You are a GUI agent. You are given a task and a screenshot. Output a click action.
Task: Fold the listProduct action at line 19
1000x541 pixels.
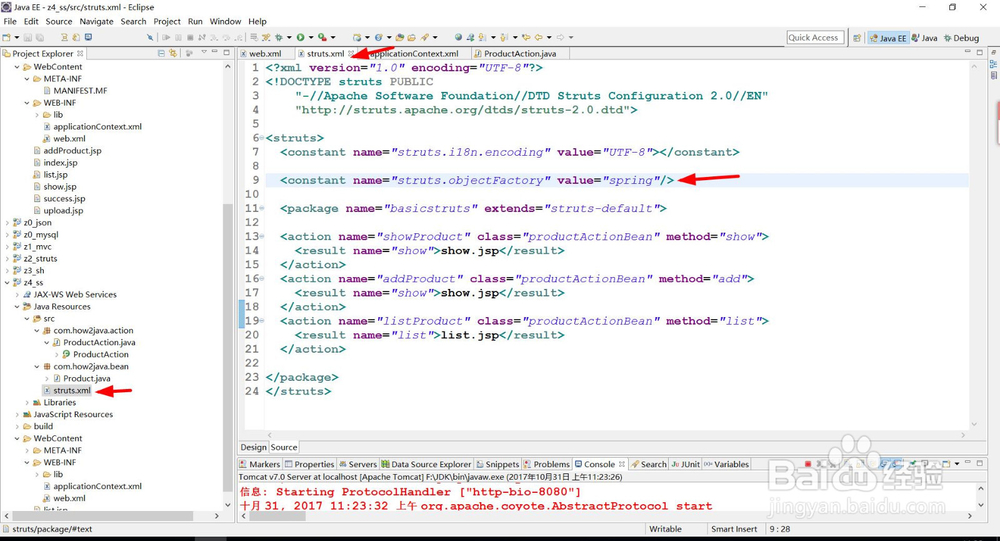click(x=261, y=321)
